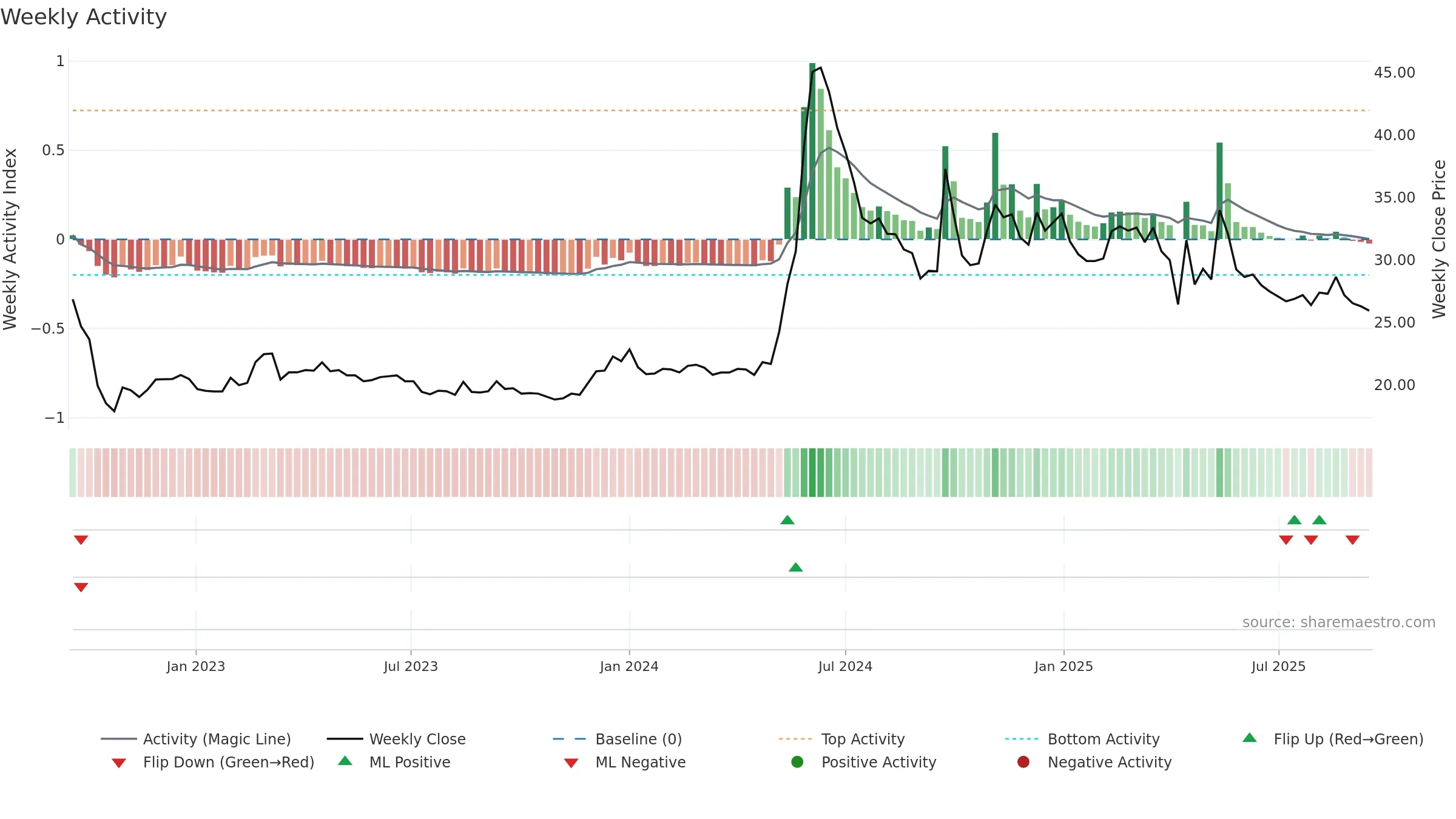Select the Jan 2023 axis label
Screen dimensions: 1456x819
point(196,666)
